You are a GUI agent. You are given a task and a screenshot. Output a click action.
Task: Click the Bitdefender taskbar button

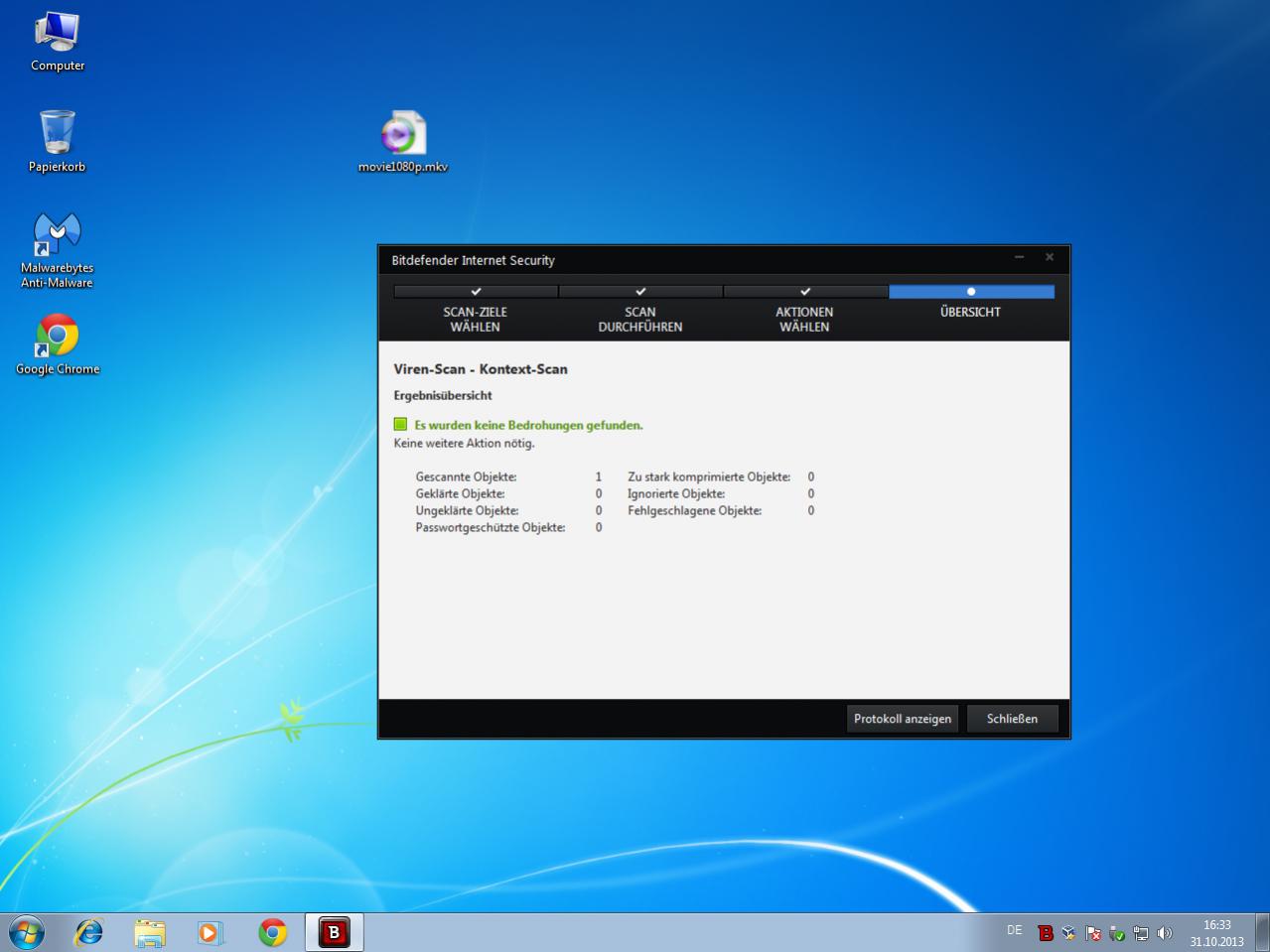point(334,932)
